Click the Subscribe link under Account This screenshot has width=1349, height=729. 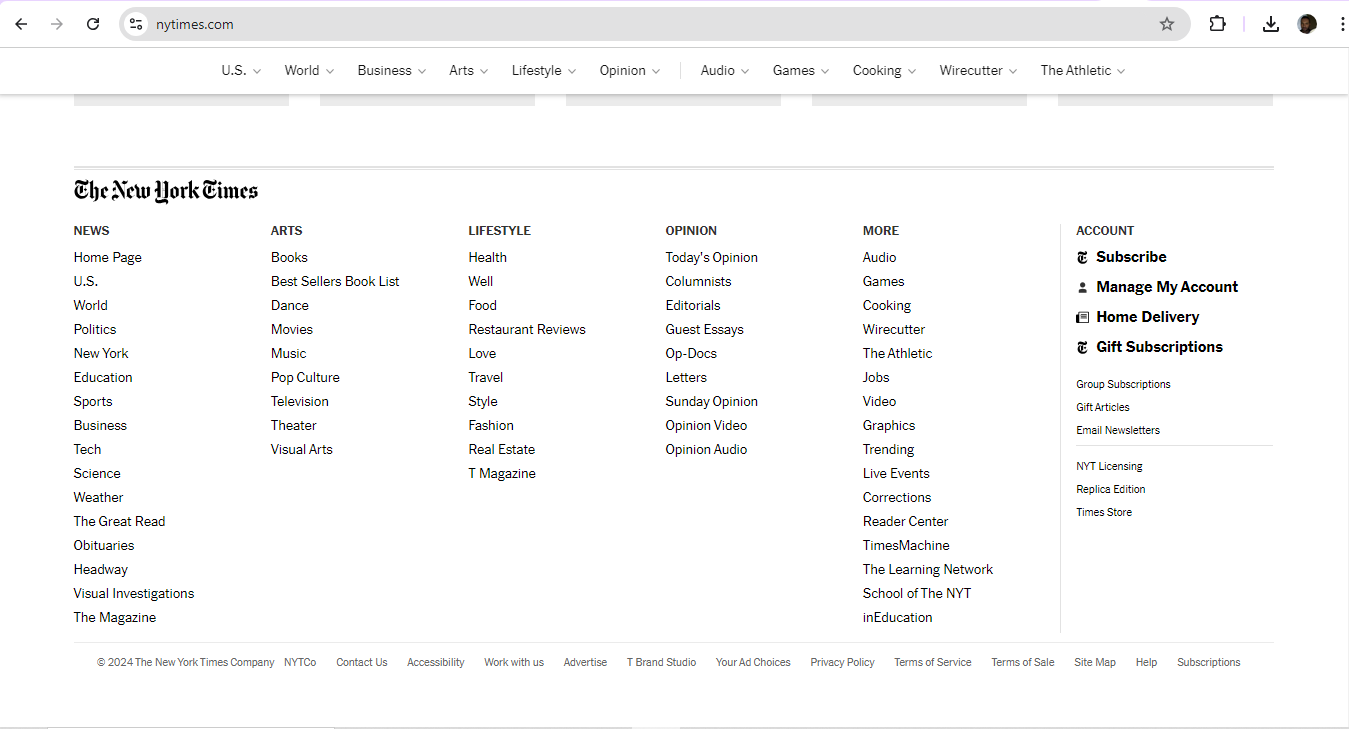coord(1130,257)
